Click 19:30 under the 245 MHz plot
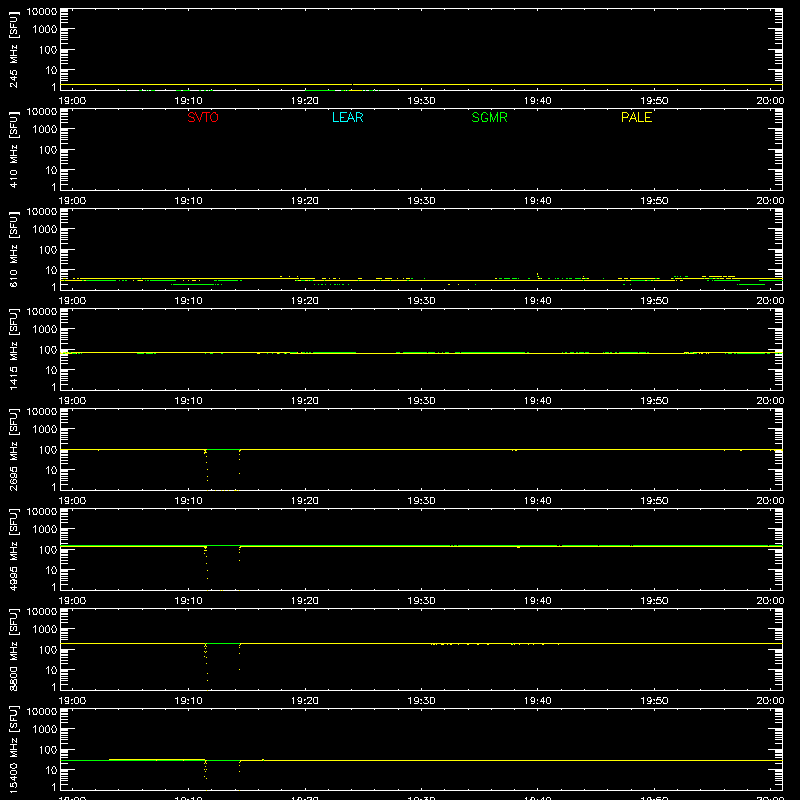Screen dimensions: 800x800 click(x=421, y=101)
